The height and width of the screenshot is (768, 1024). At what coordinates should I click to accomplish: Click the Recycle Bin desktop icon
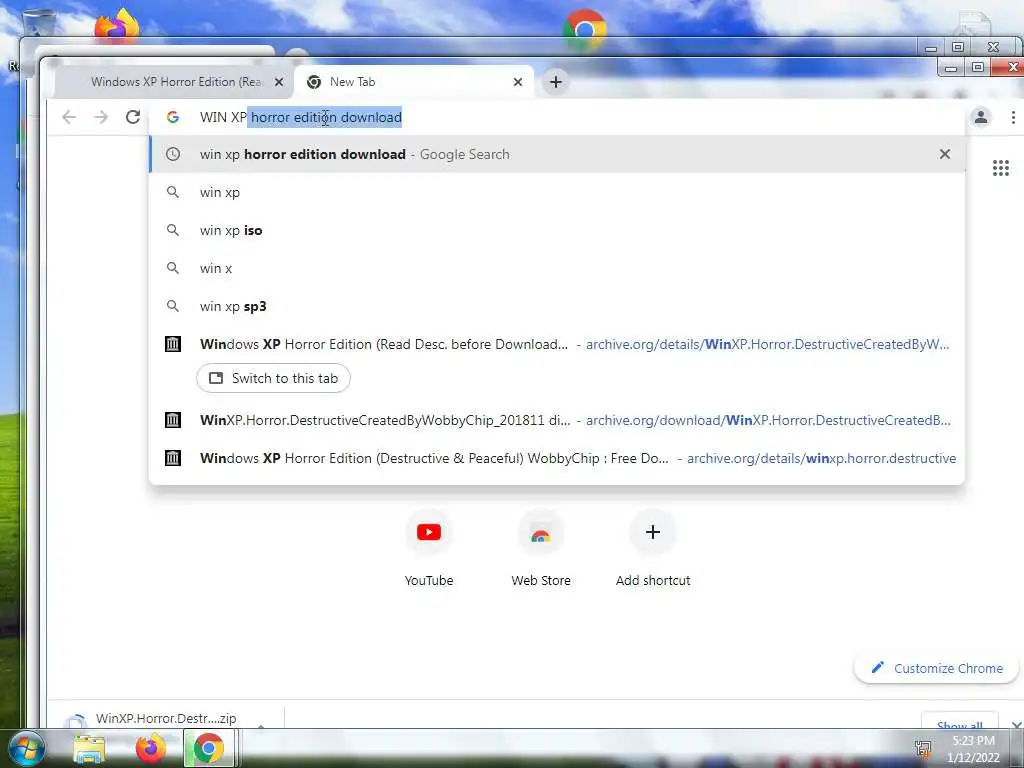click(38, 22)
